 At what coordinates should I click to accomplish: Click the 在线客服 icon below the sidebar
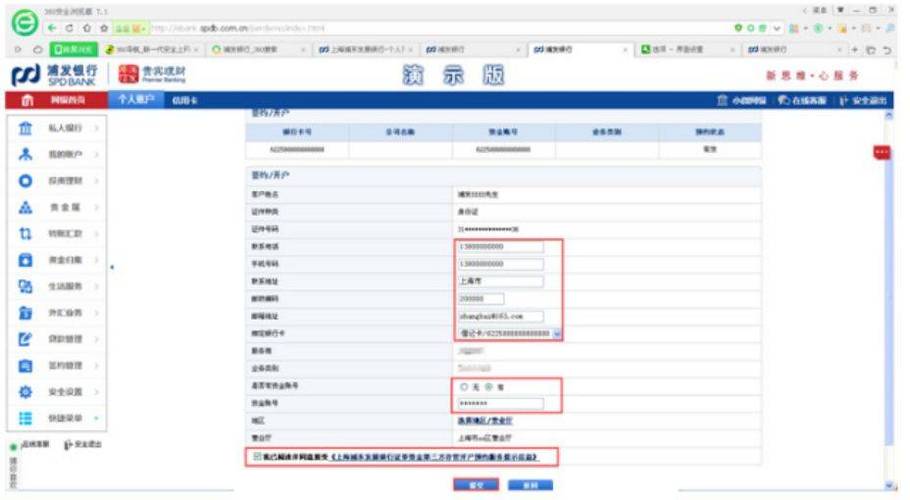click(x=13, y=447)
